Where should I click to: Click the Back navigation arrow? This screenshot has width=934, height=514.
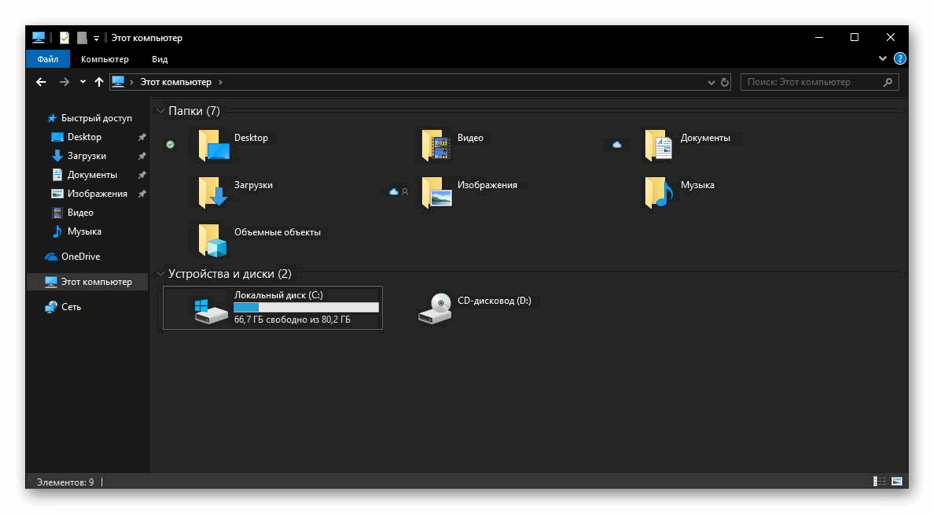click(x=41, y=82)
